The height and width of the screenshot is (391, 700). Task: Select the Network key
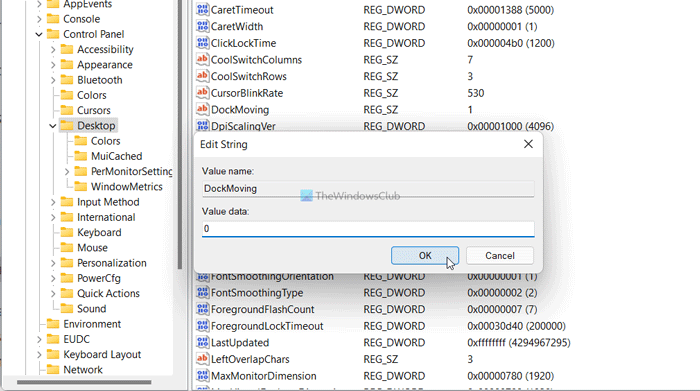(83, 370)
